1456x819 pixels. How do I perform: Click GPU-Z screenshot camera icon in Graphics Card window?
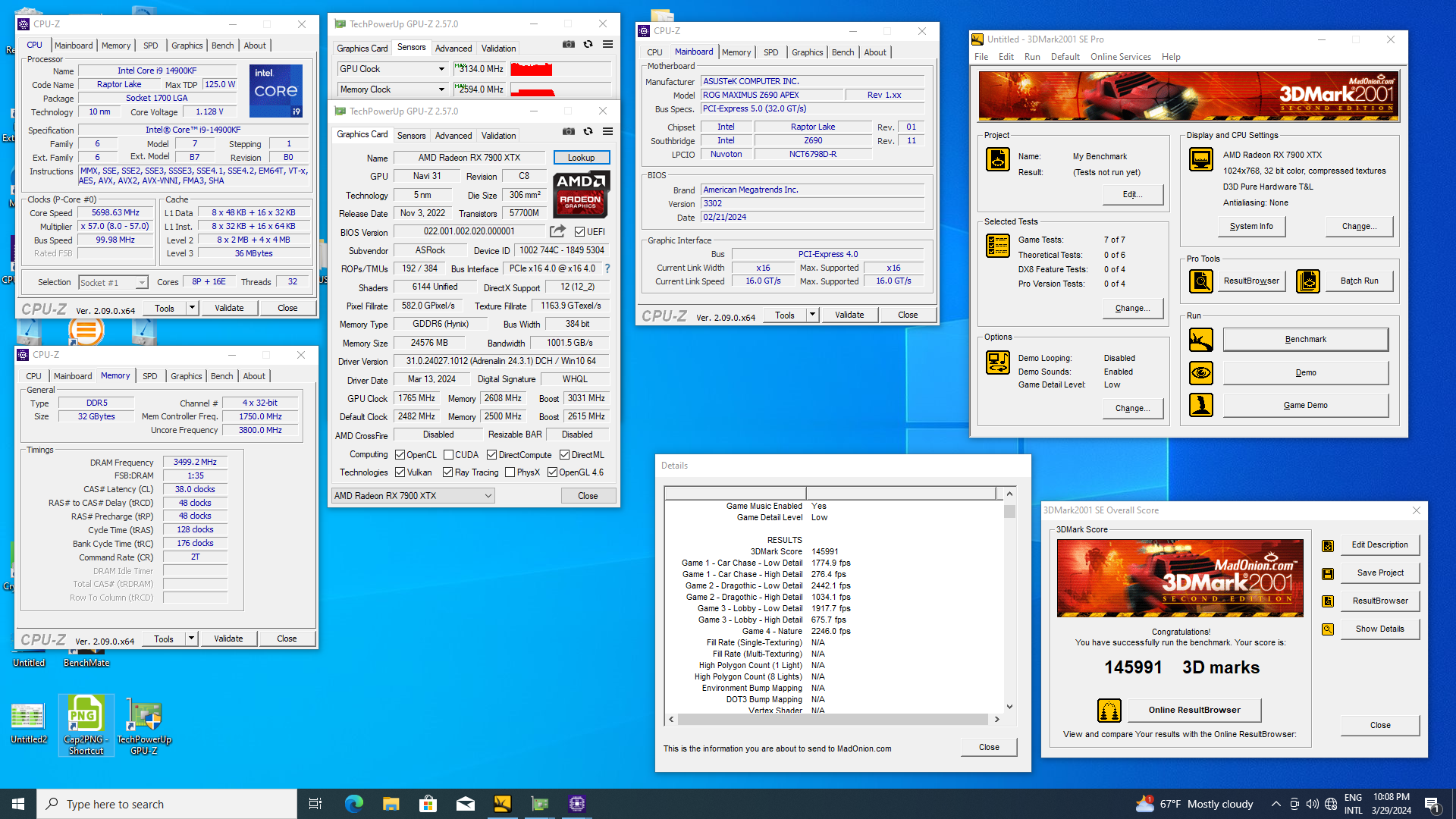pyautogui.click(x=568, y=132)
